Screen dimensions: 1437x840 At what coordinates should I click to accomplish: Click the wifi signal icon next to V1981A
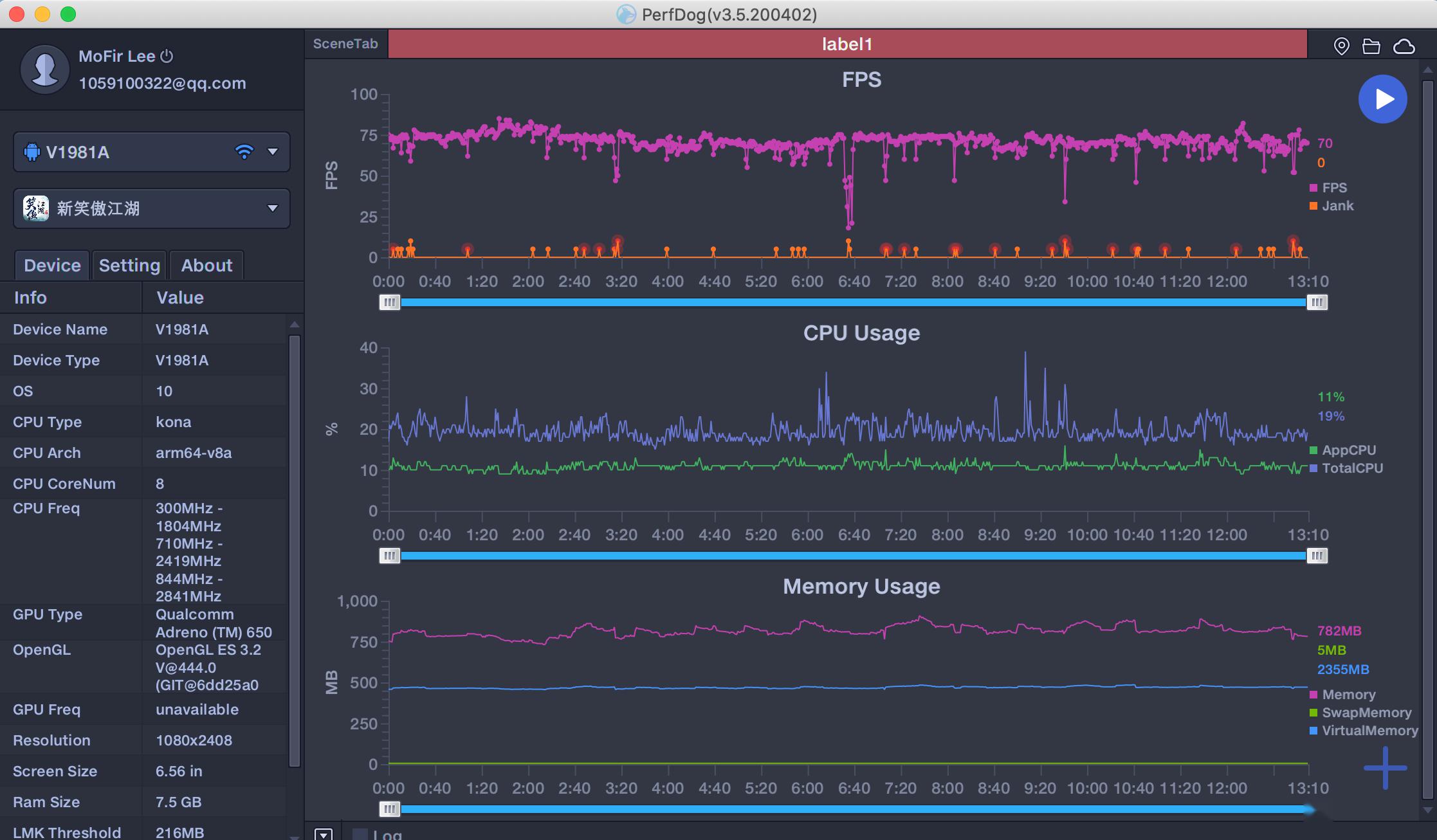tap(243, 151)
